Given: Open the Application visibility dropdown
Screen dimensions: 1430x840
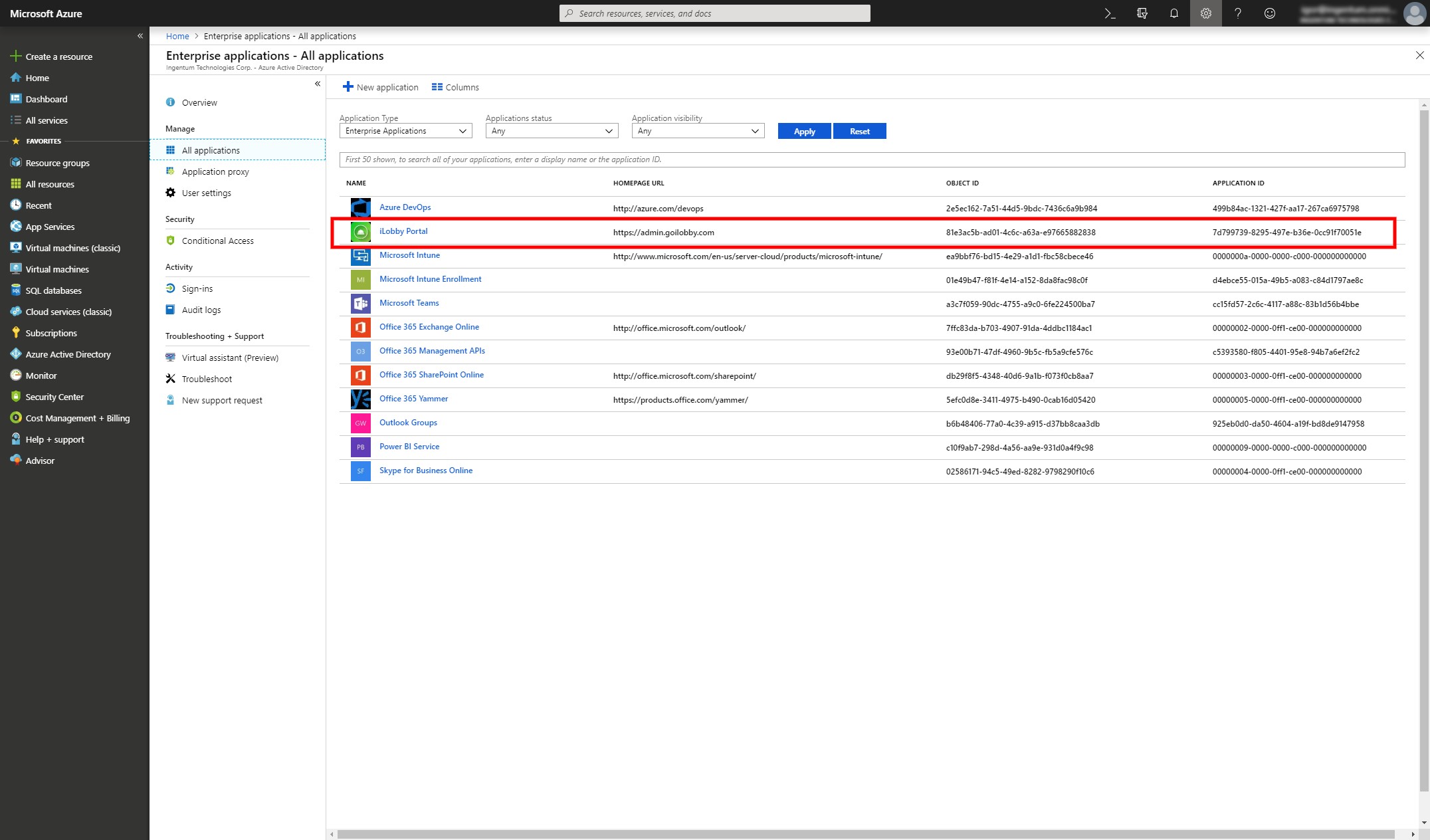Looking at the screenshot, I should coord(698,131).
